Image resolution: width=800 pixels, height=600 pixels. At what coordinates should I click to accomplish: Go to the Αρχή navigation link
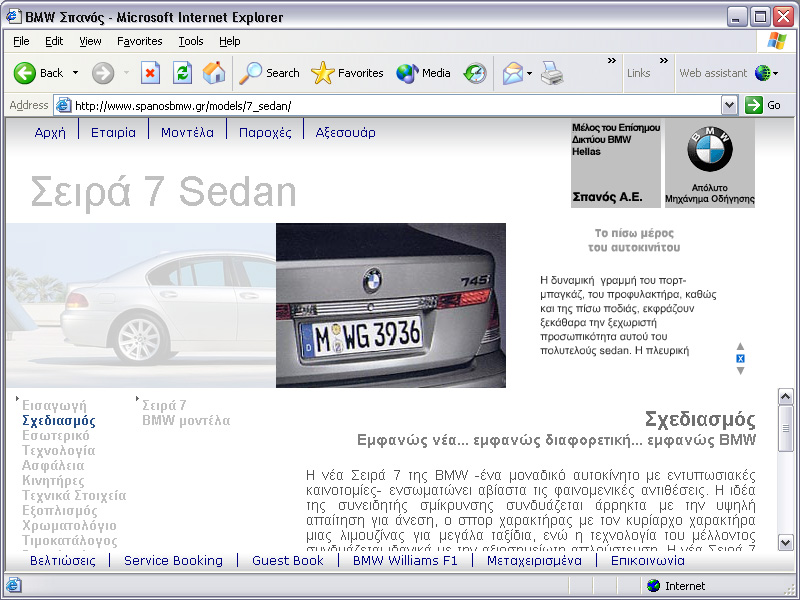click(x=50, y=133)
